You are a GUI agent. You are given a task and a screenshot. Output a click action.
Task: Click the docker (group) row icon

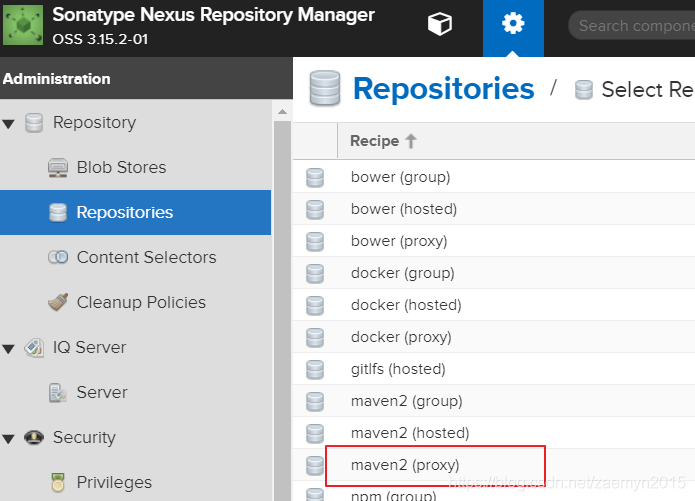tap(315, 273)
